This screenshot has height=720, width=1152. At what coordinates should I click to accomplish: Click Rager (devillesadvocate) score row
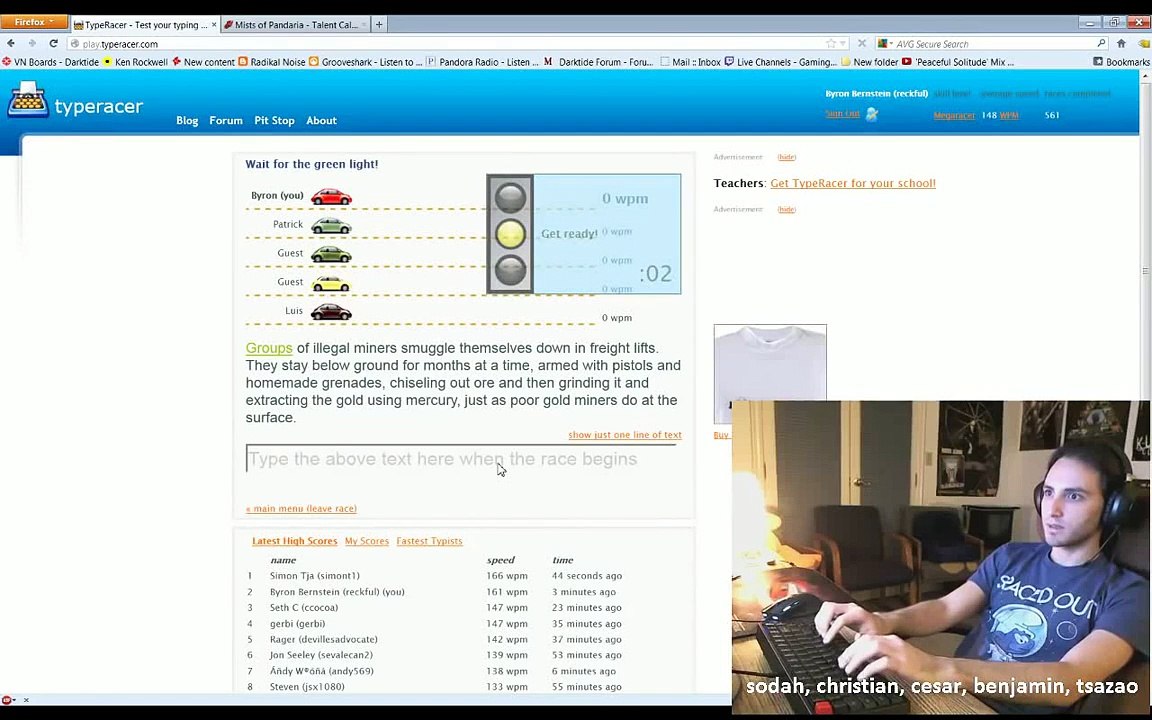pos(435,639)
